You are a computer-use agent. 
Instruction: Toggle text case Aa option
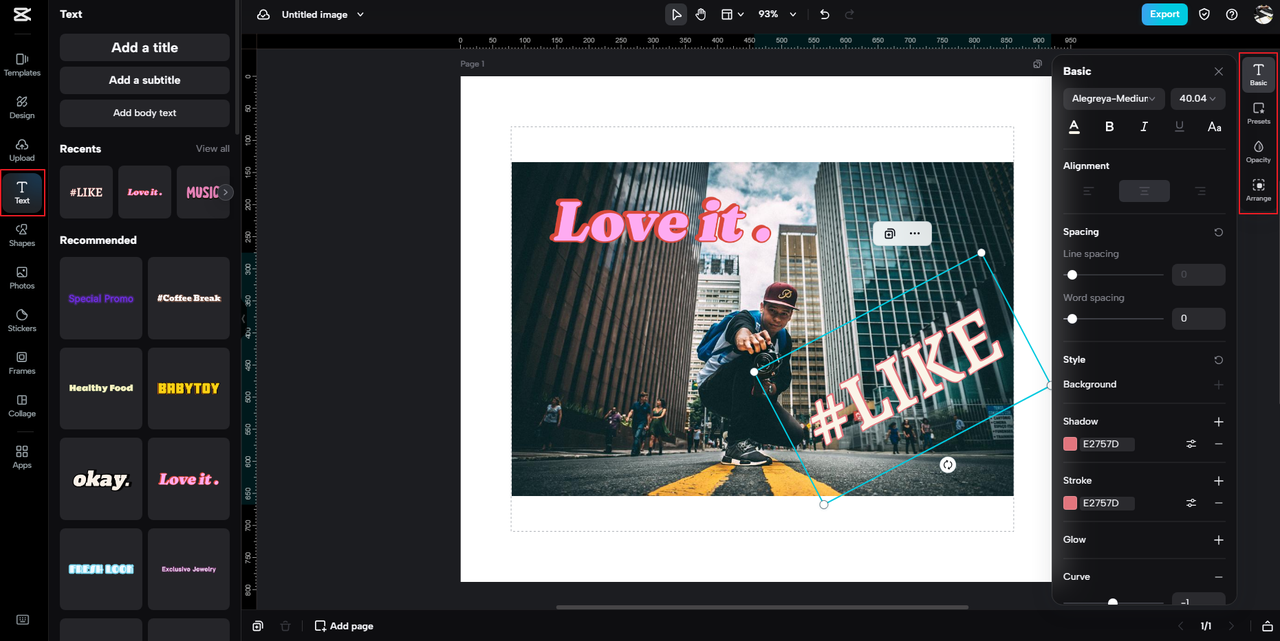pyautogui.click(x=1214, y=127)
